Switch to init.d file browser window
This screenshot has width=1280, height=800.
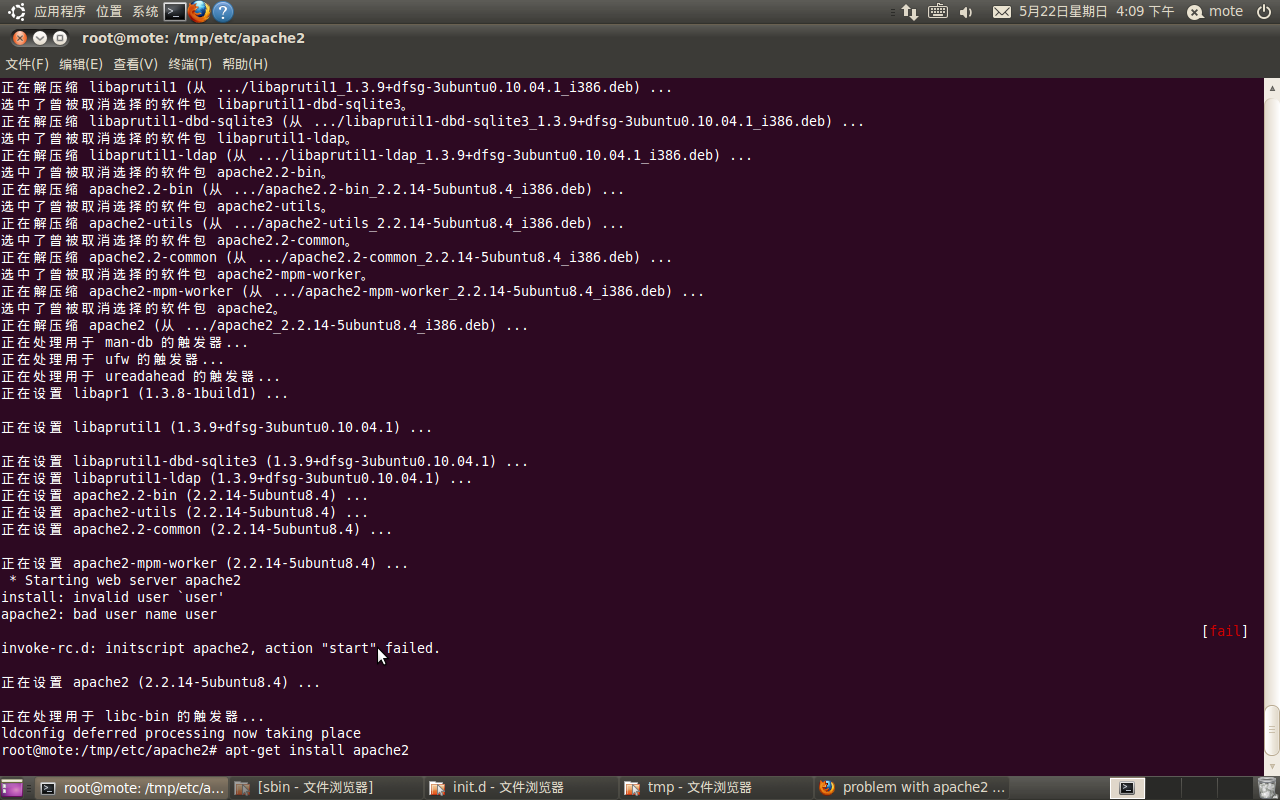pyautogui.click(x=520, y=788)
